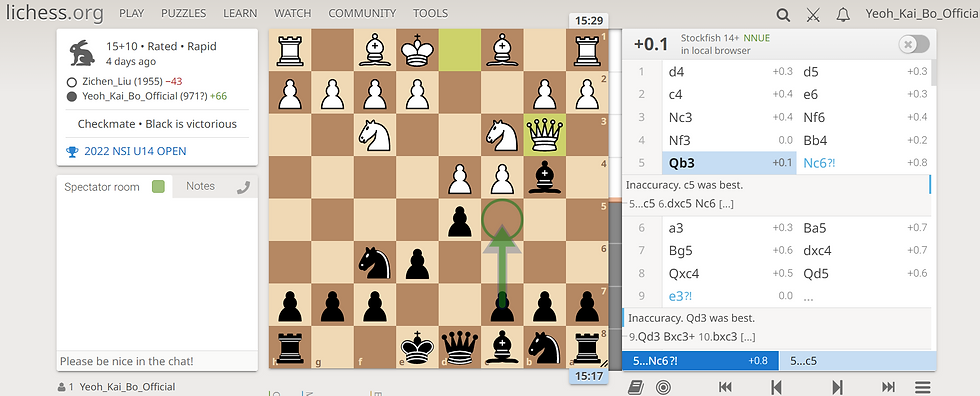This screenshot has height=396, width=980.
Task: Click the board resize handle corner
Action: [x=604, y=363]
